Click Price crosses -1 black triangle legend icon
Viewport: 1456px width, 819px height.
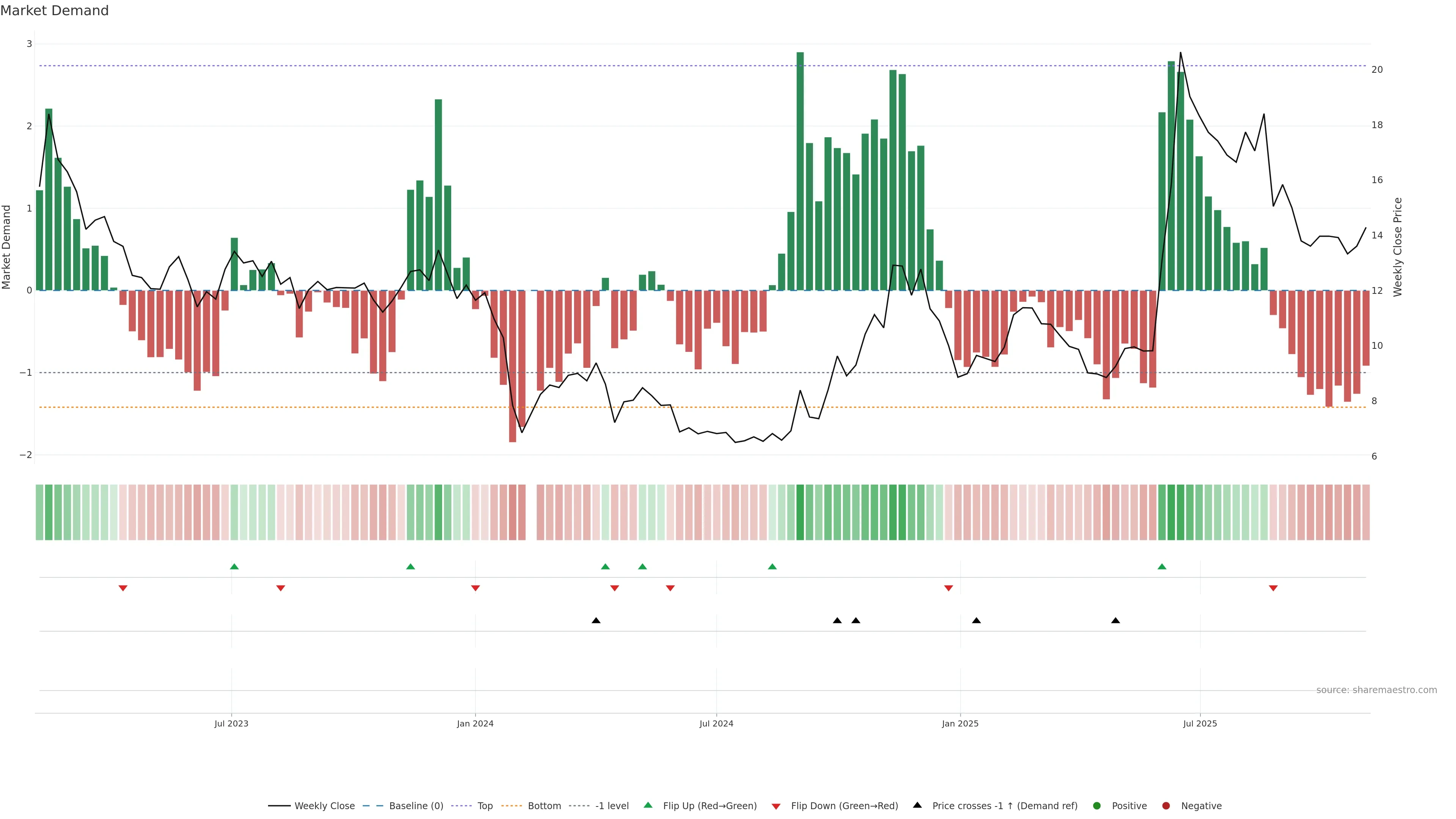(917, 805)
